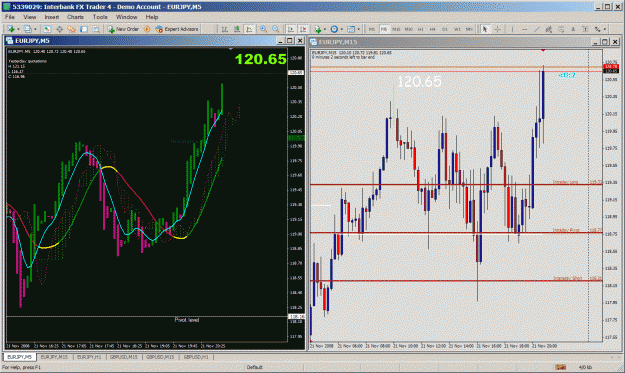Expand the Arrows dropdown arrow
The height and width of the screenshot is (373, 625).
click(605, 29)
